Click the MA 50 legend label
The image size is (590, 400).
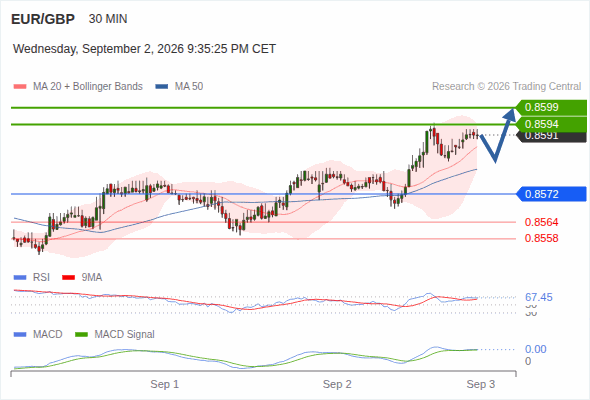click(x=189, y=87)
